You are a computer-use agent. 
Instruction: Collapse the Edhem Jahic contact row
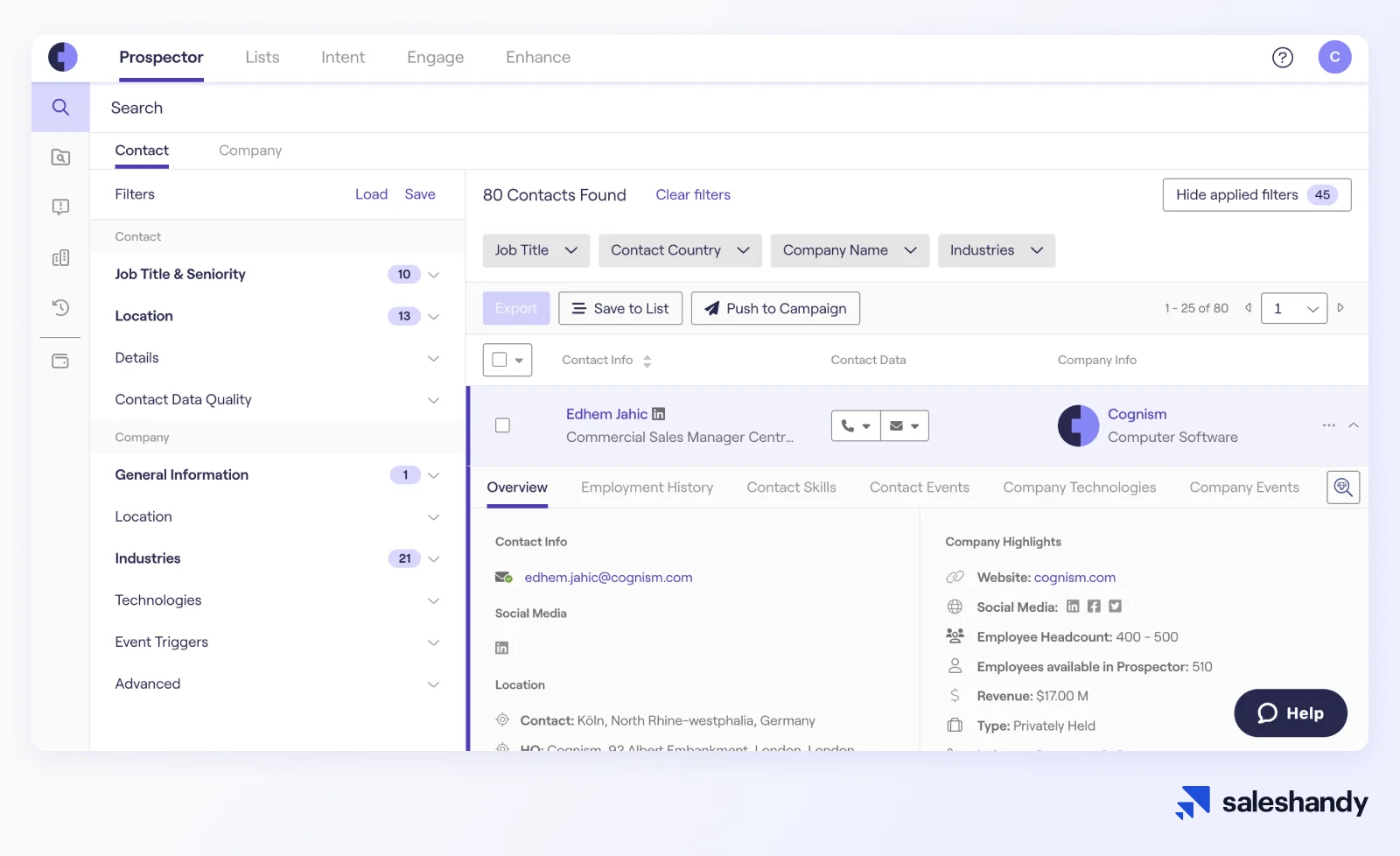(x=1353, y=425)
